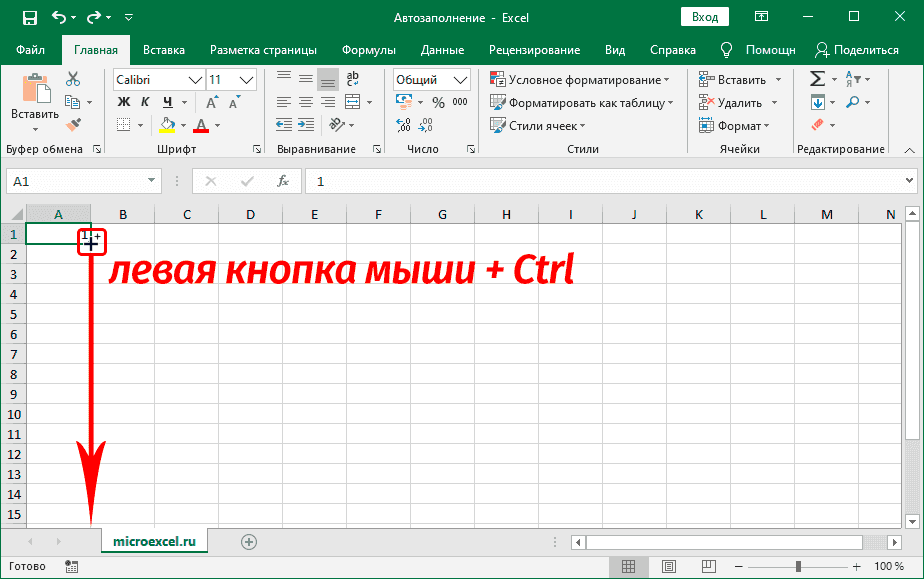Toggle center alignment in Выравнивание group

click(x=305, y=101)
